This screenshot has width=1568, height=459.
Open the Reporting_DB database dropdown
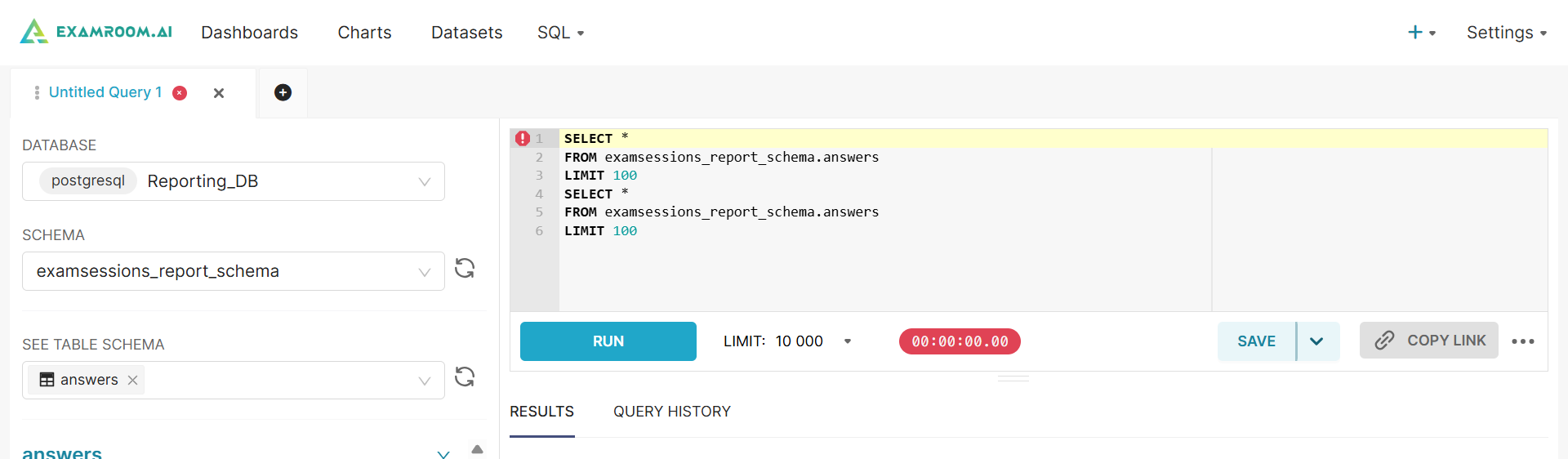(x=234, y=181)
